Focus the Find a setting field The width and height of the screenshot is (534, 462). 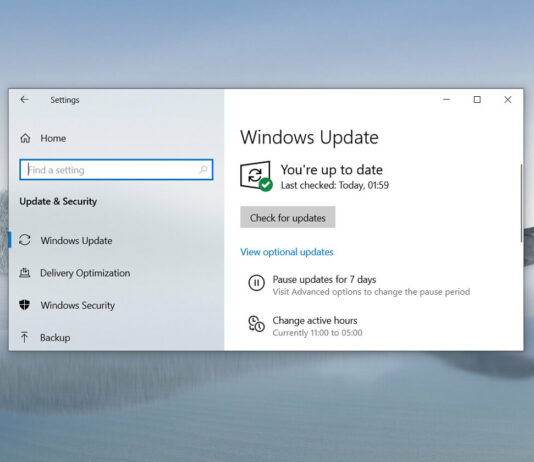point(116,170)
